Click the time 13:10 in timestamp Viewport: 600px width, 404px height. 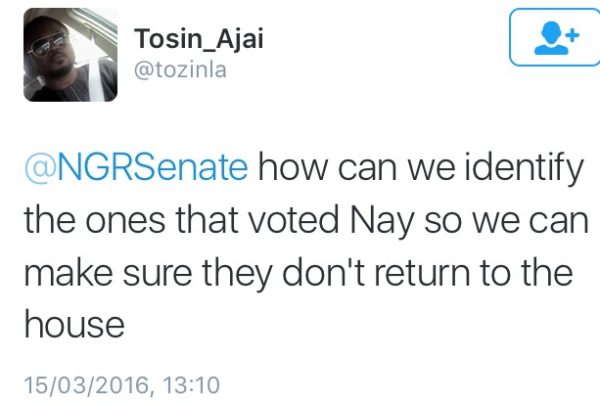(193, 384)
